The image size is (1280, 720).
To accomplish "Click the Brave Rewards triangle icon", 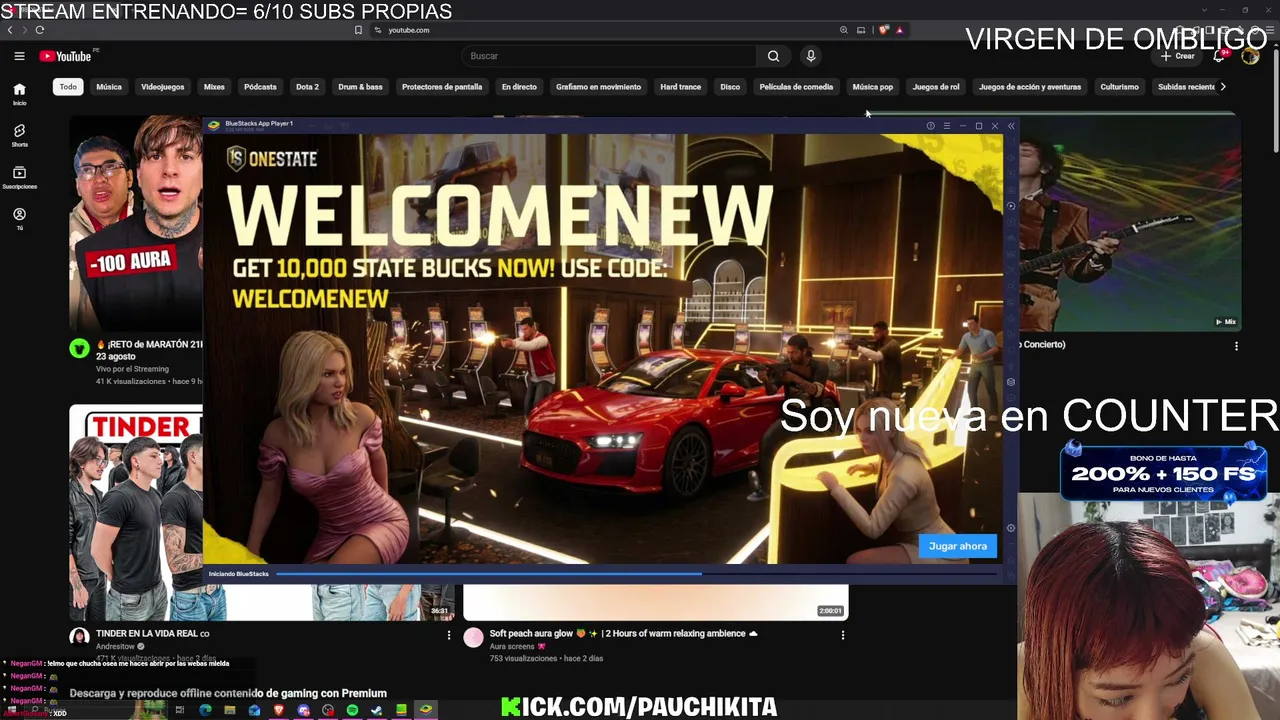I will pyautogui.click(x=899, y=30).
